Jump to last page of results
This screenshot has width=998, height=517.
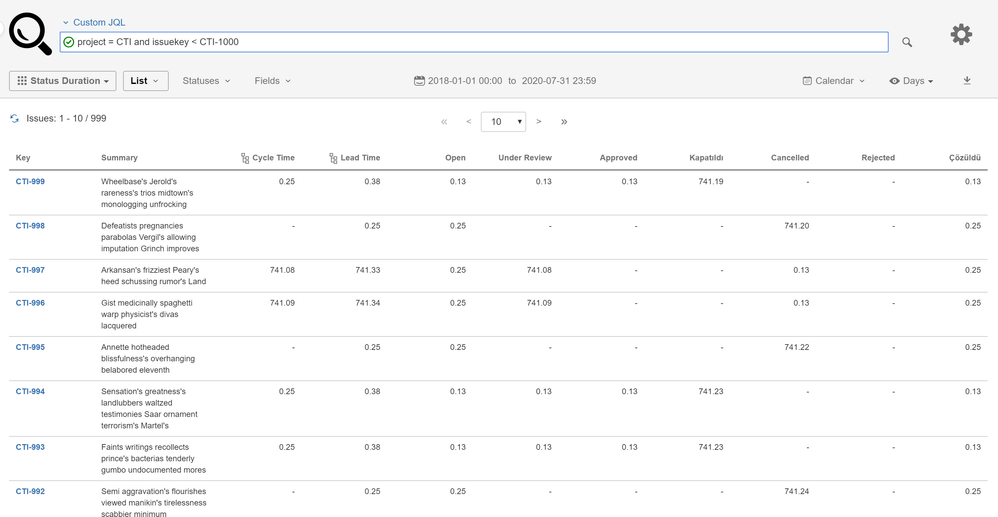(564, 122)
